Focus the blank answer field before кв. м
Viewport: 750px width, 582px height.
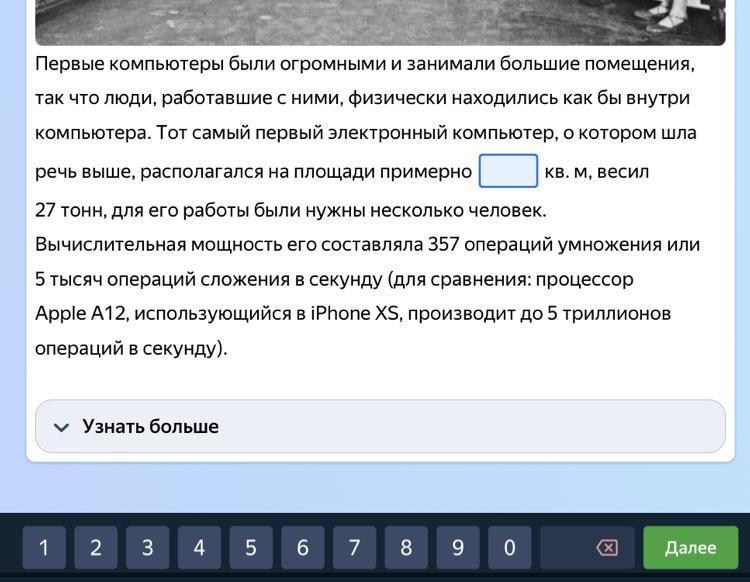click(x=508, y=171)
